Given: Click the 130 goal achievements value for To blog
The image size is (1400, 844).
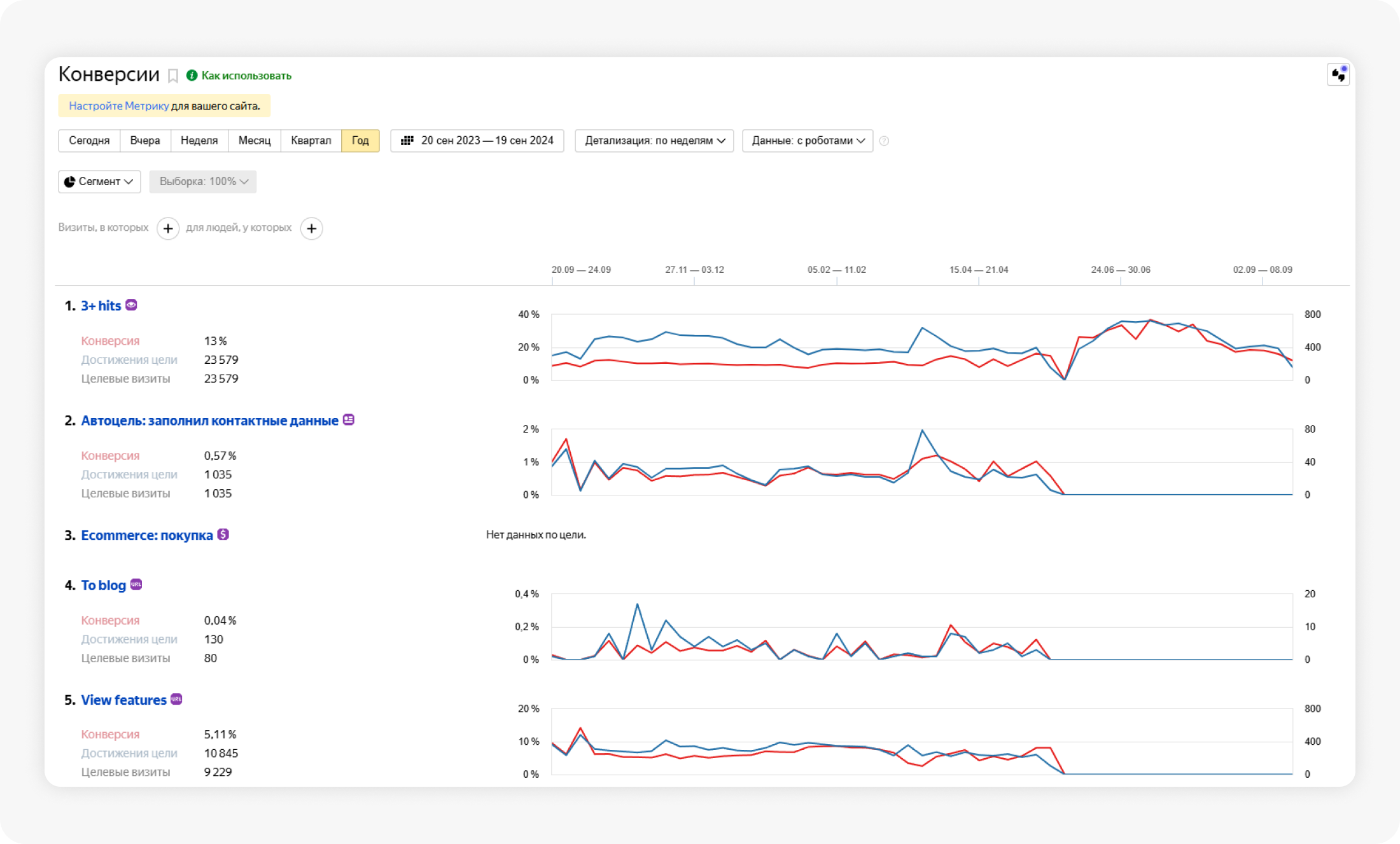Looking at the screenshot, I should coord(213,640).
